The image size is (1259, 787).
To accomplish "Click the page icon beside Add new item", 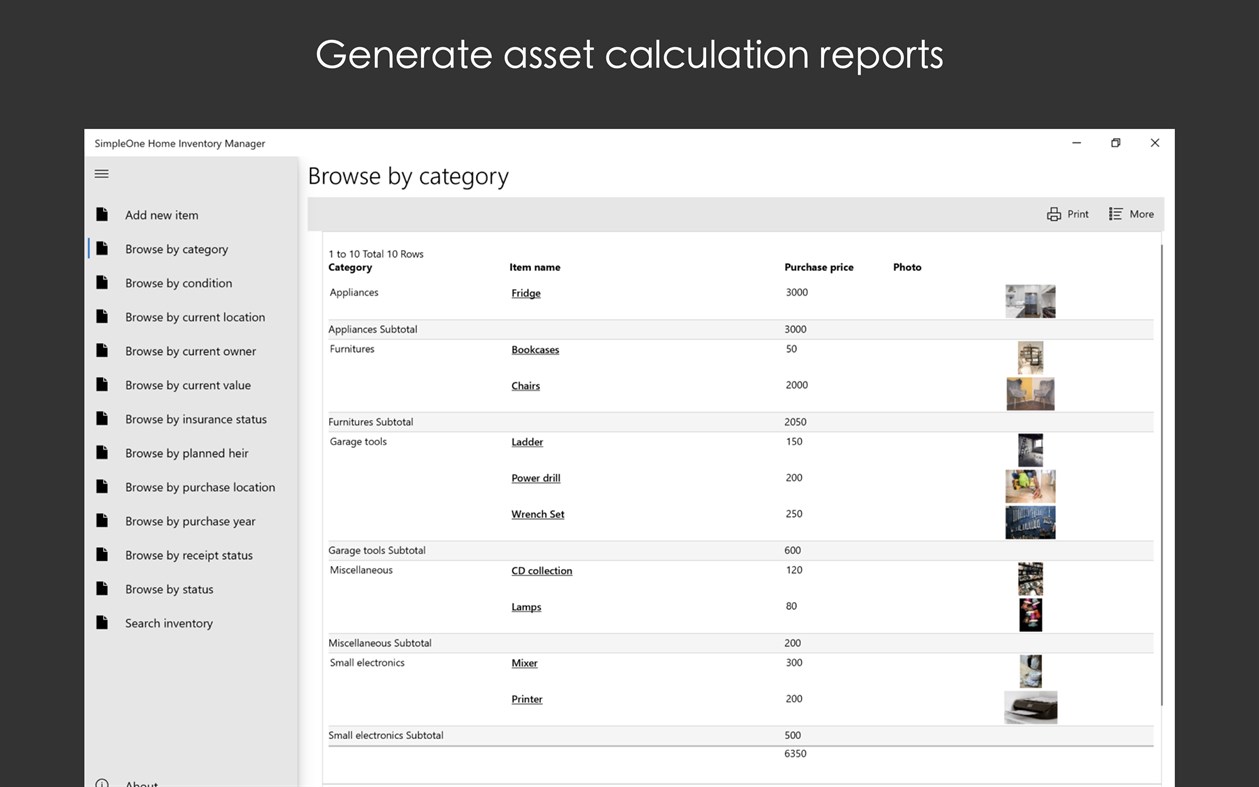I will coord(102,215).
